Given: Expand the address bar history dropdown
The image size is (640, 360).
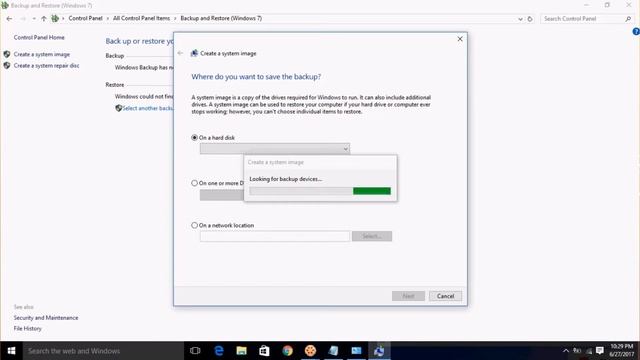Looking at the screenshot, I should [520, 19].
